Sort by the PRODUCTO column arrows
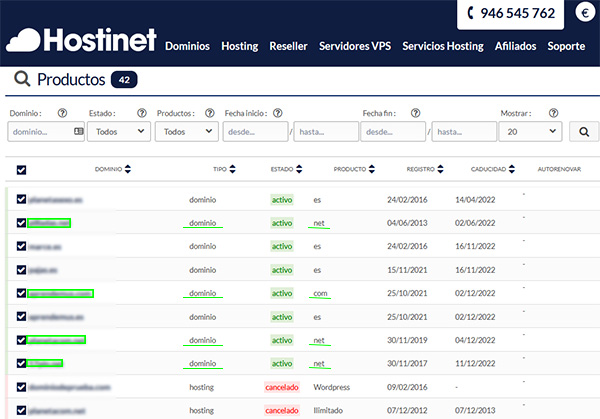This screenshot has height=419, width=600. coord(372,169)
